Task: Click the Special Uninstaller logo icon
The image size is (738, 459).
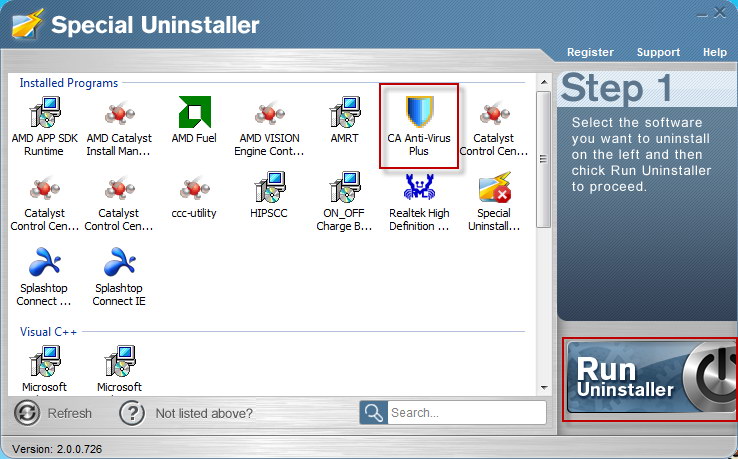Action: point(27,24)
